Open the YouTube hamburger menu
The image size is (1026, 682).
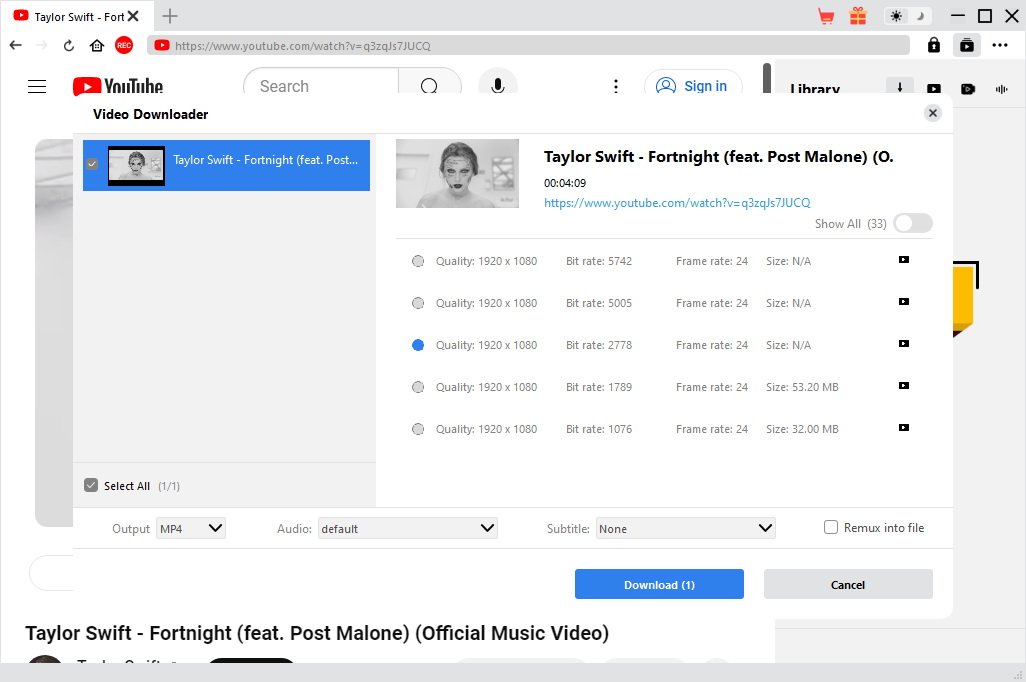point(37,86)
